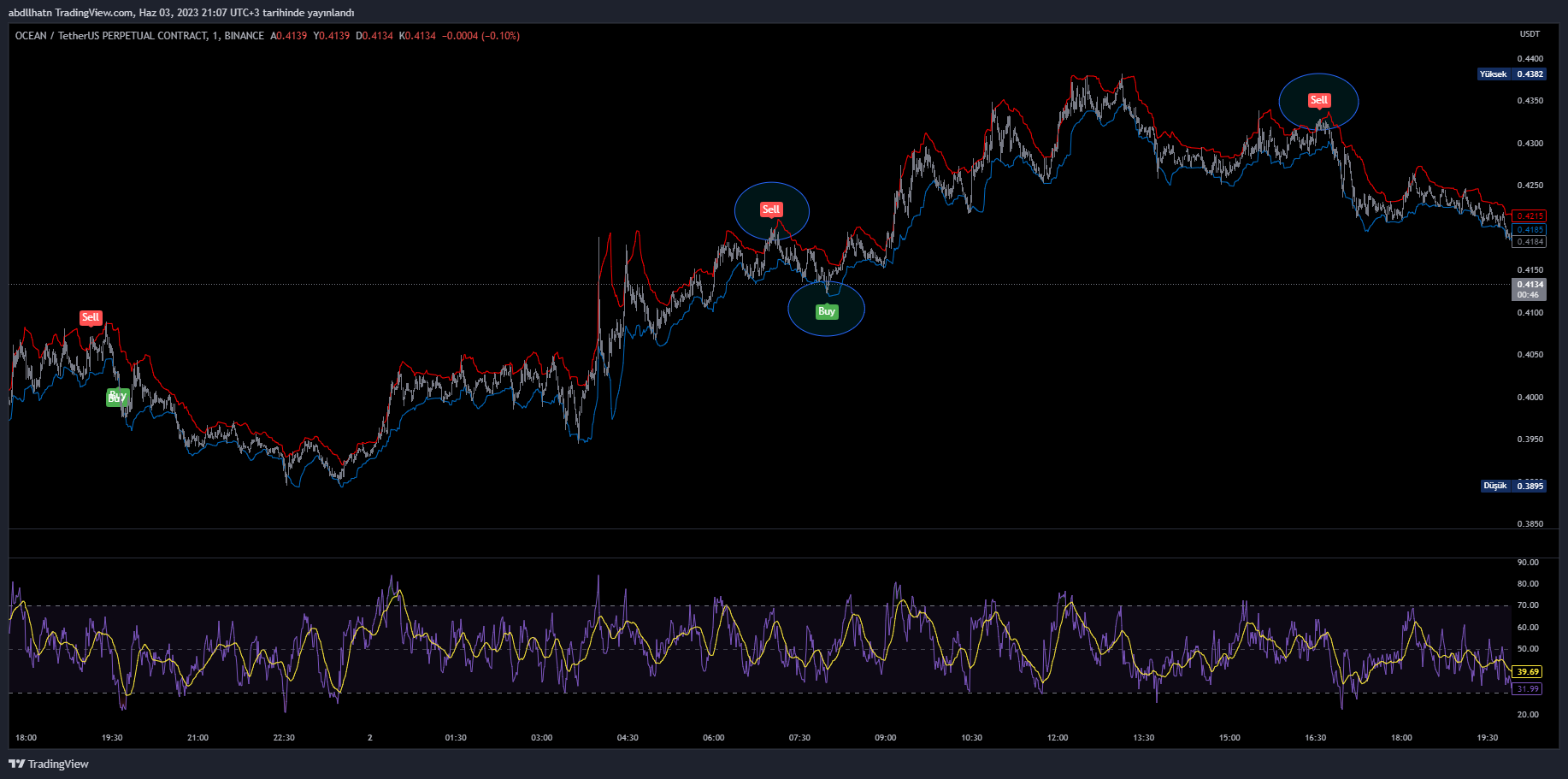1568x779 pixels.
Task: Click the 50.00 RSI axis label
Action: 1527,649
